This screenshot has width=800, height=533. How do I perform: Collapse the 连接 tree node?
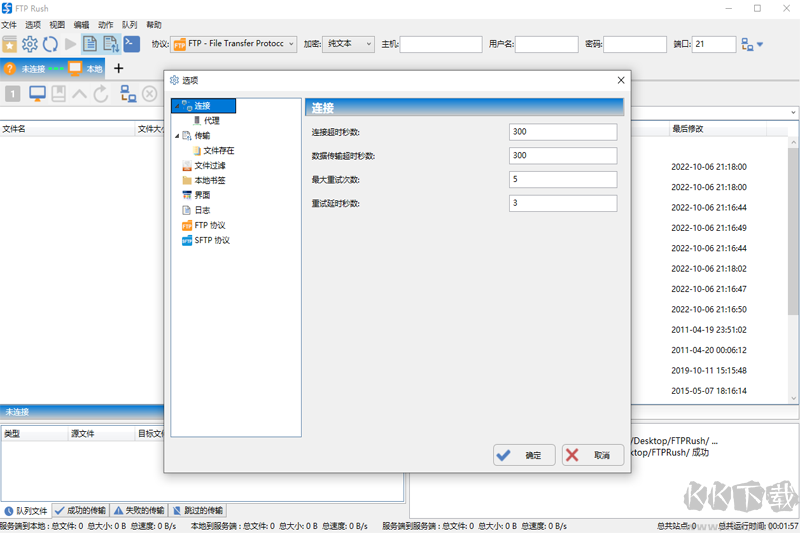pyautogui.click(x=177, y=106)
